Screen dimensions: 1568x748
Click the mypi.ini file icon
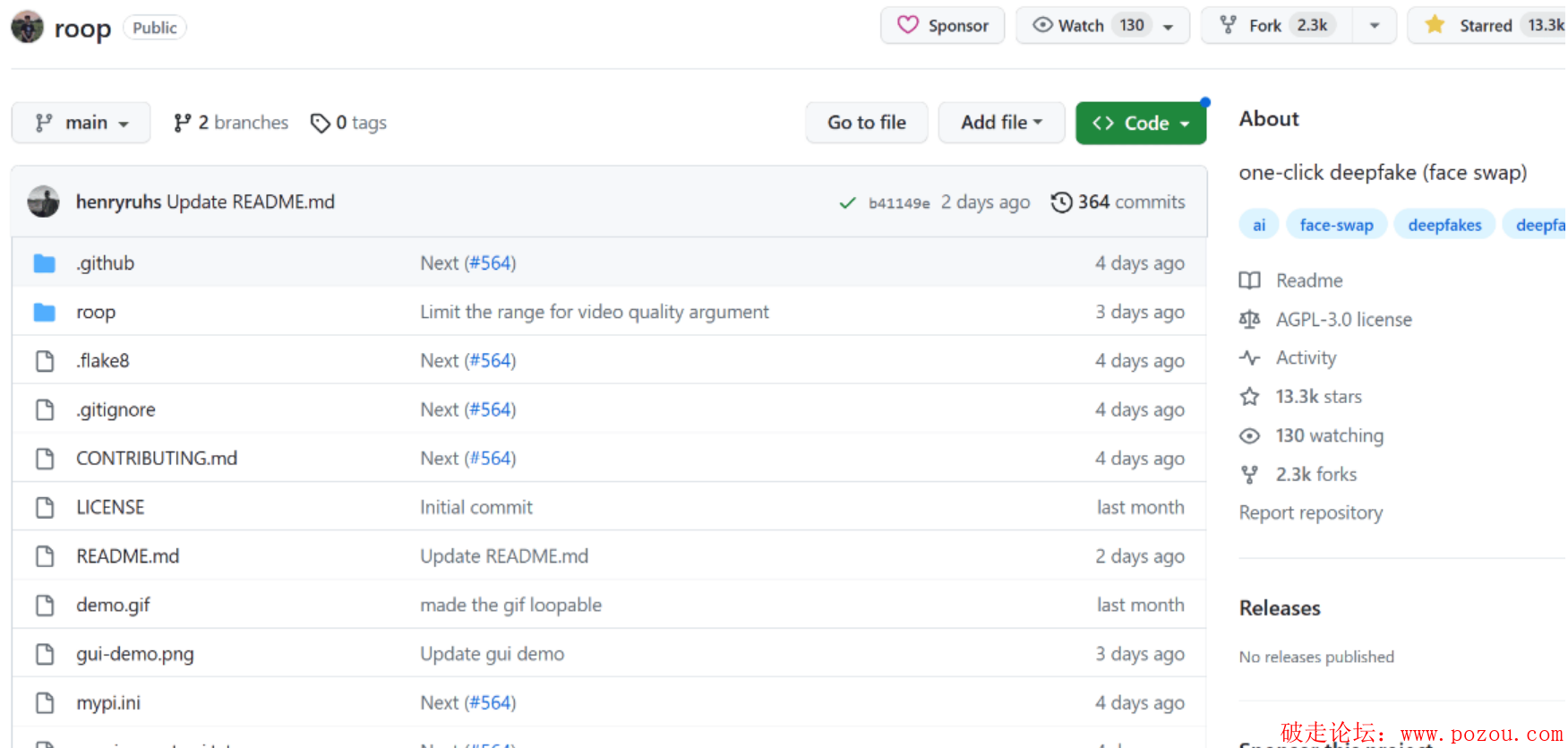pyautogui.click(x=45, y=703)
